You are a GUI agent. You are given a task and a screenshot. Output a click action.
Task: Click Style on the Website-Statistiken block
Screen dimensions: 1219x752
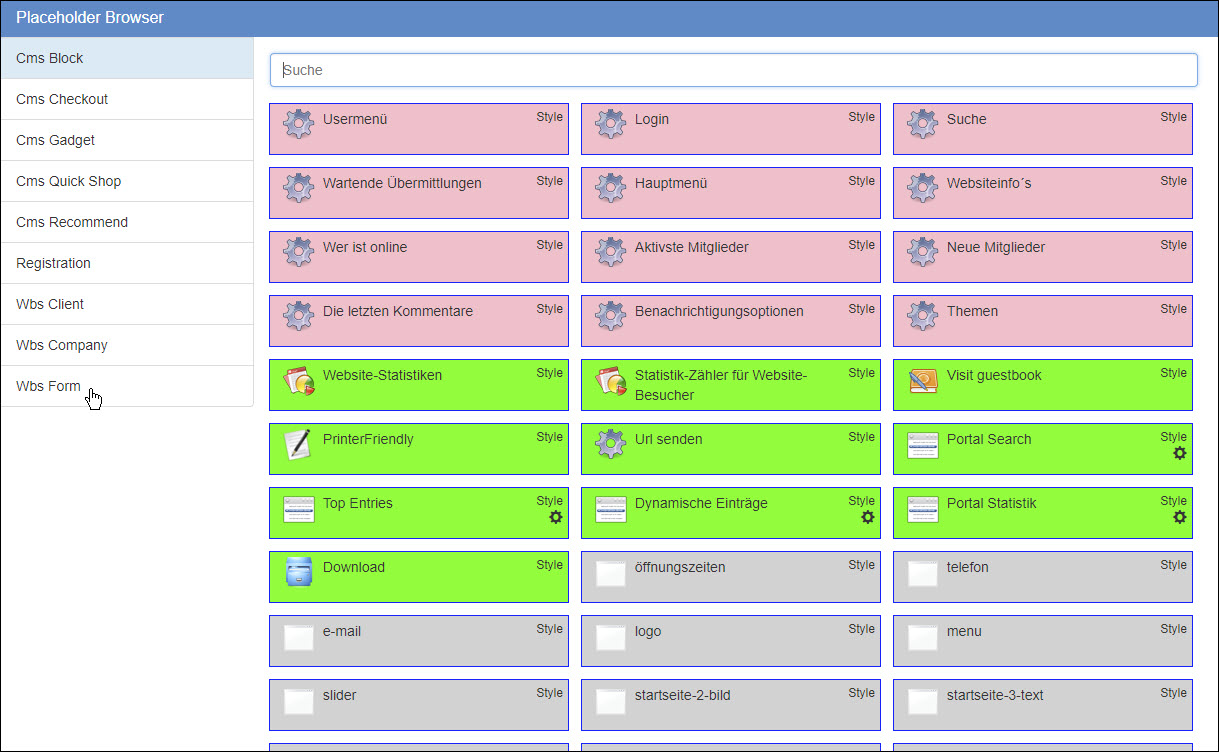550,373
